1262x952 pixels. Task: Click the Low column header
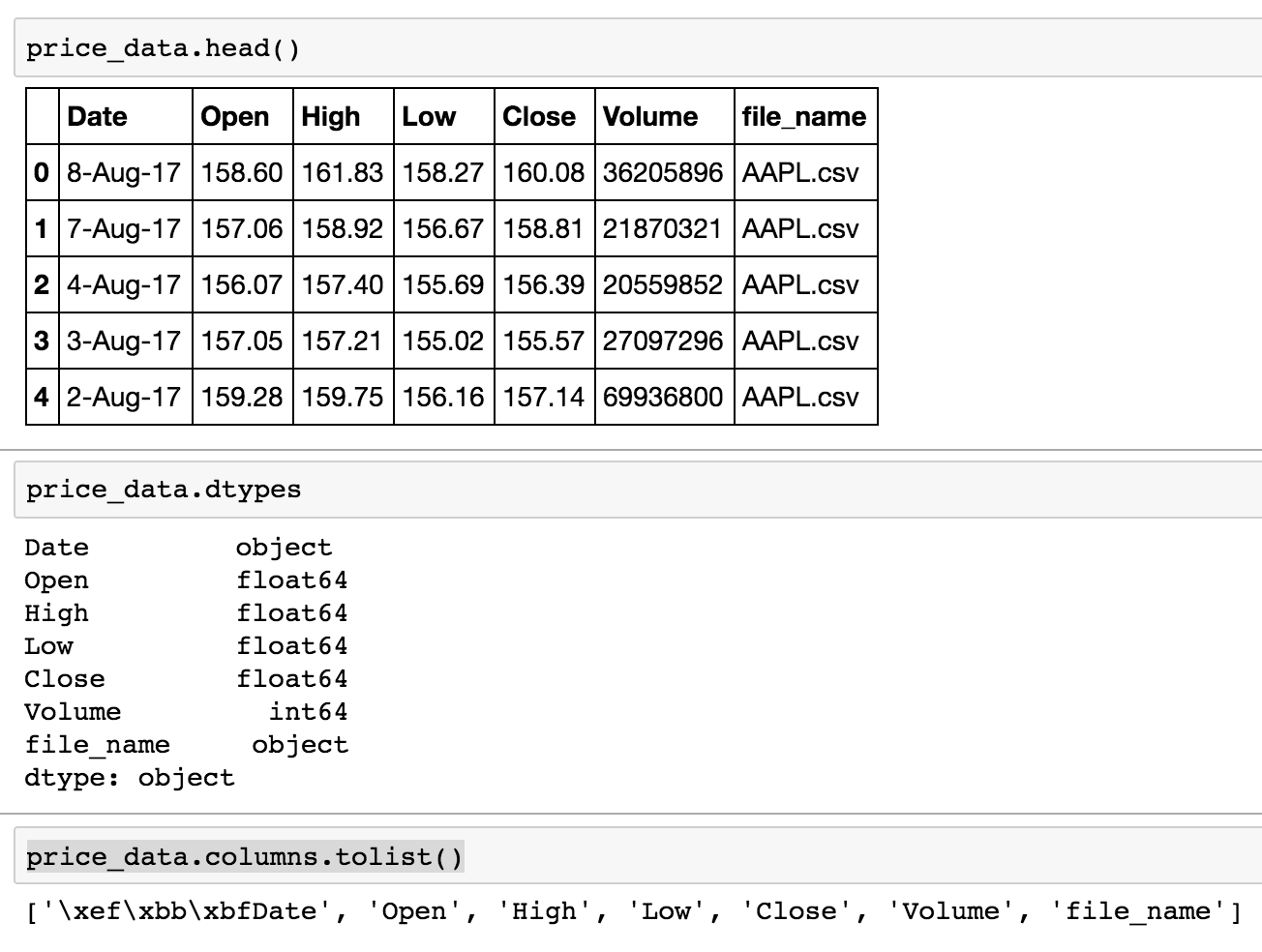coord(429,117)
